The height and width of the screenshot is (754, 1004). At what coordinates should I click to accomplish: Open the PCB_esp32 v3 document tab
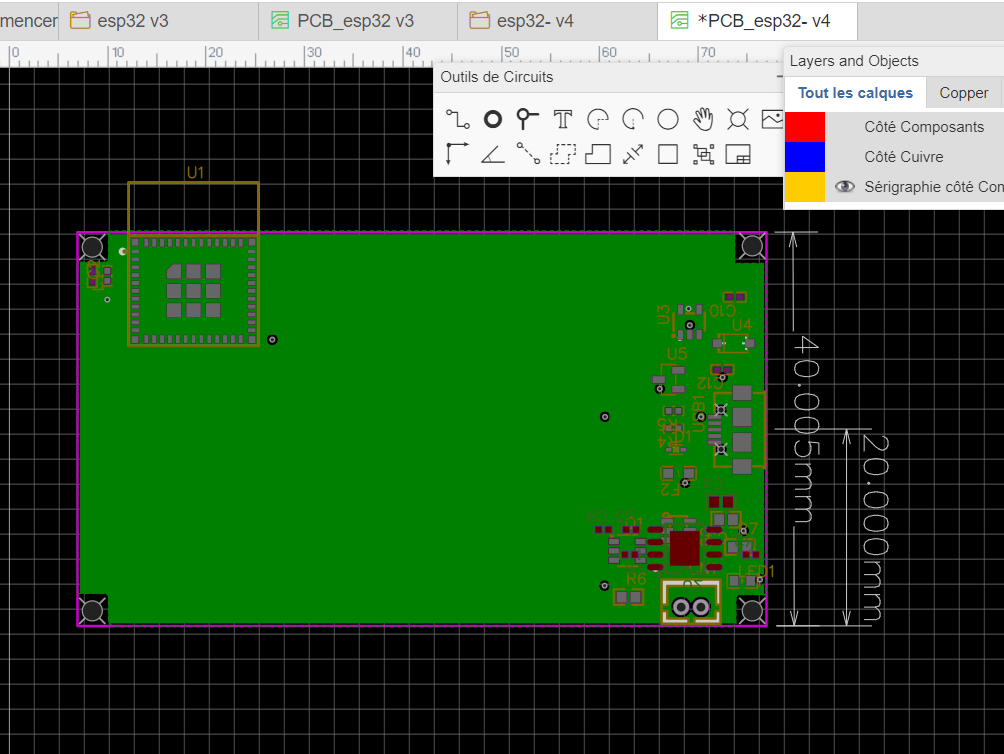click(x=357, y=20)
